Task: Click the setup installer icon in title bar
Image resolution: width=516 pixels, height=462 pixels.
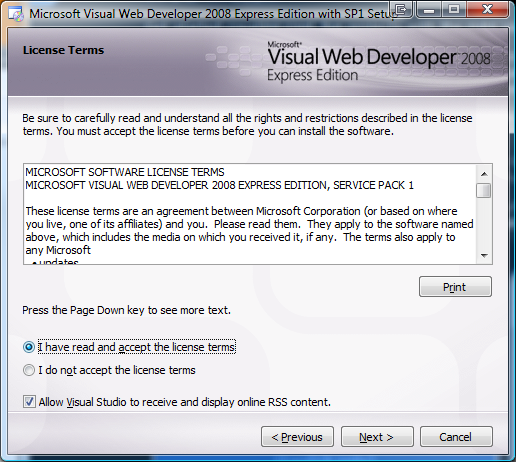Action: click(16, 14)
